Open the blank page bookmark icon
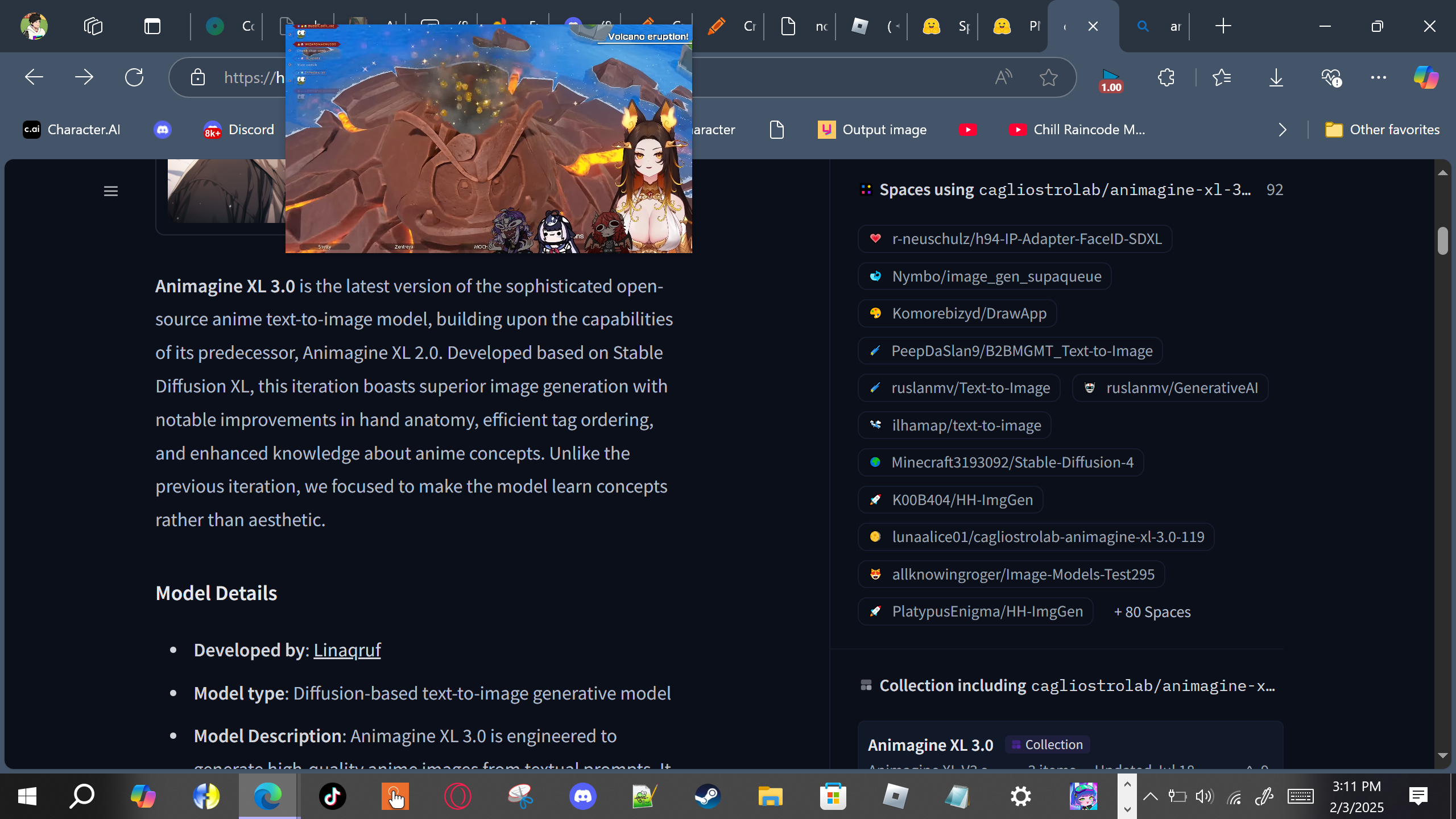1456x819 pixels. (x=777, y=130)
